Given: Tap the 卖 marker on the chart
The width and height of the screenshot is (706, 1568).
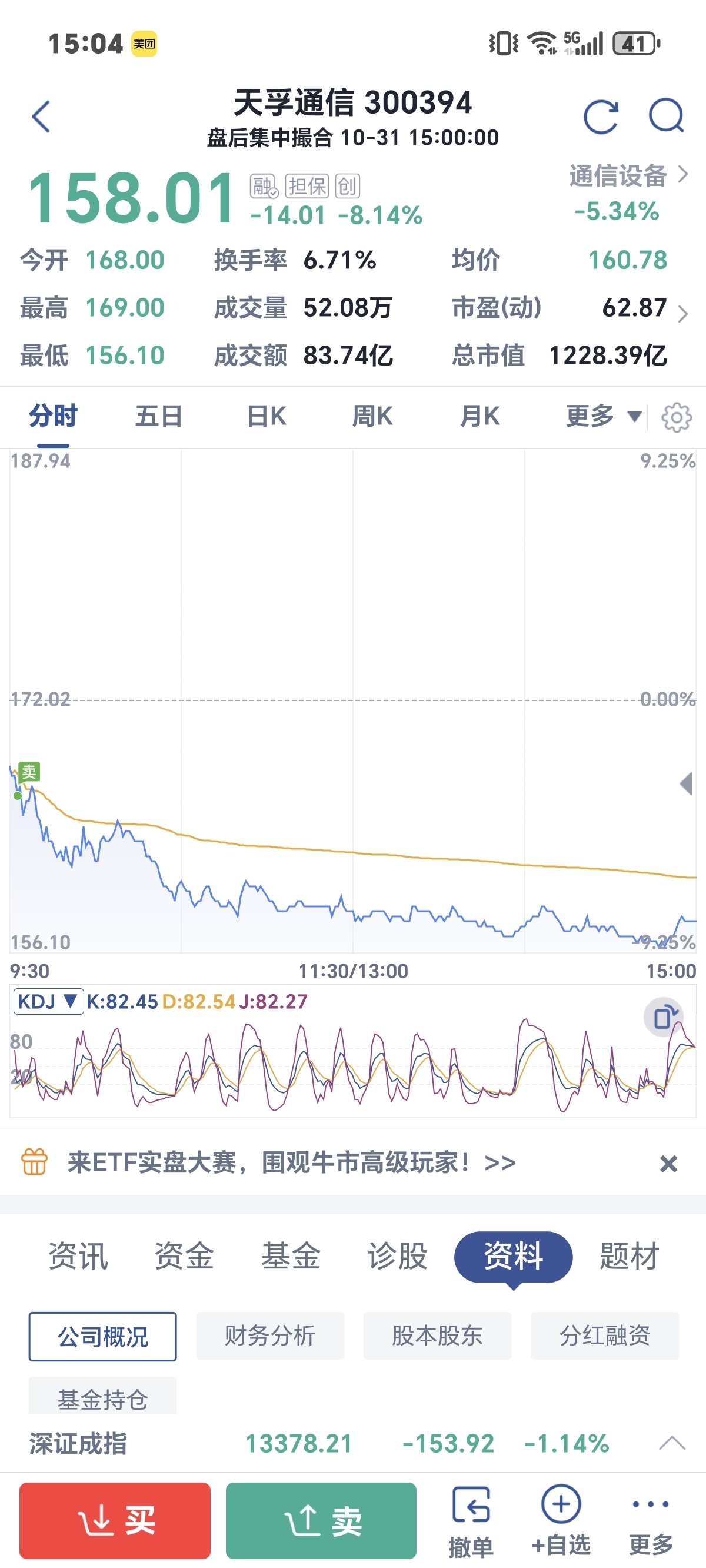Looking at the screenshot, I should 29,772.
